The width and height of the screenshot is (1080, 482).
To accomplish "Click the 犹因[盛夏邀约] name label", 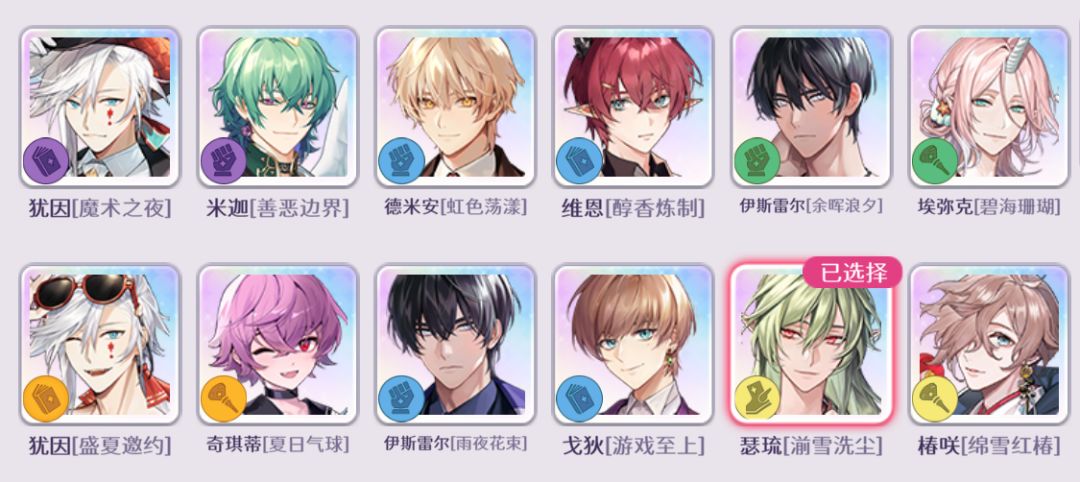I will (x=100, y=446).
